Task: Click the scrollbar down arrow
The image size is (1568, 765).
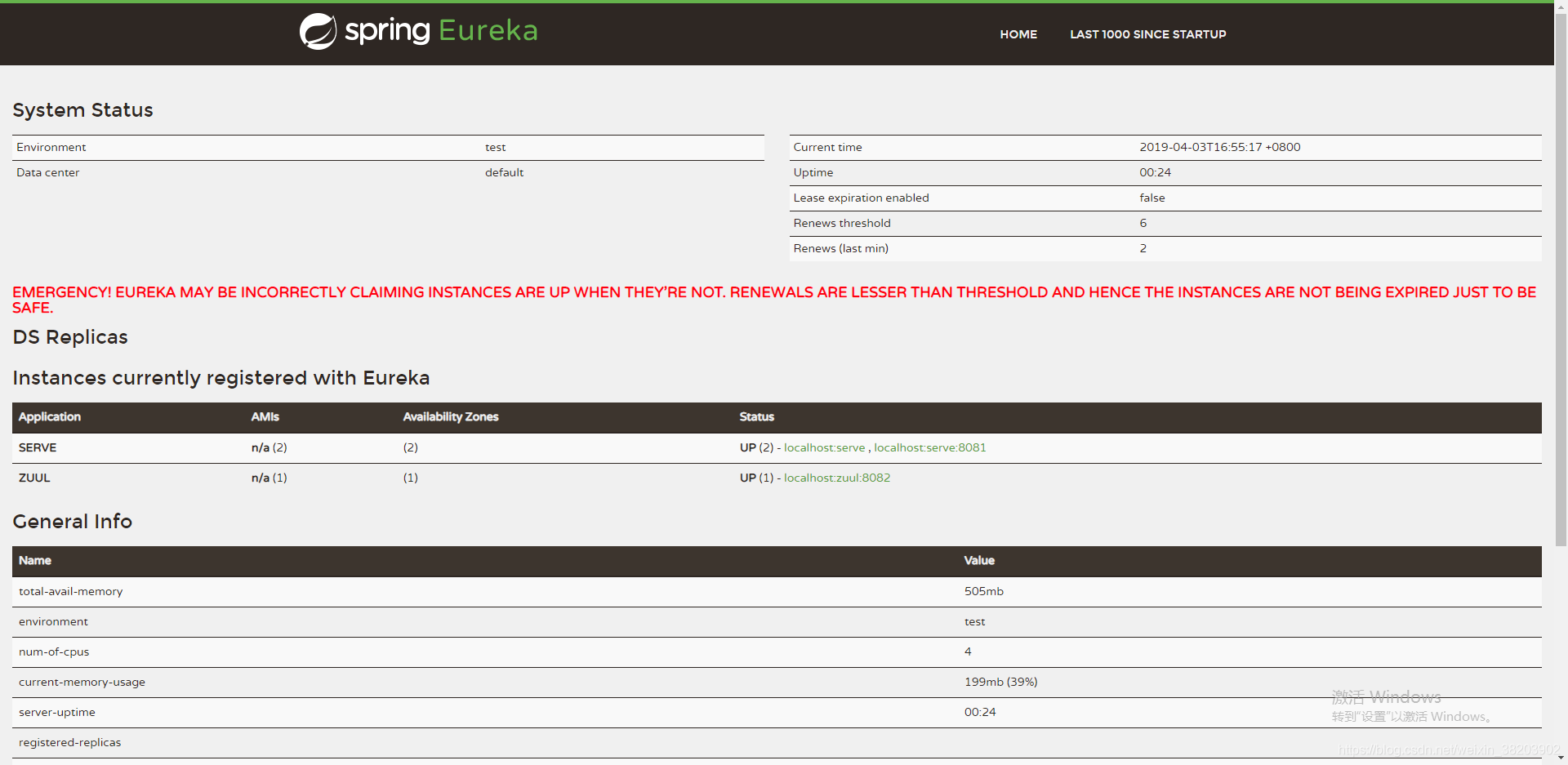Action: point(1561,758)
